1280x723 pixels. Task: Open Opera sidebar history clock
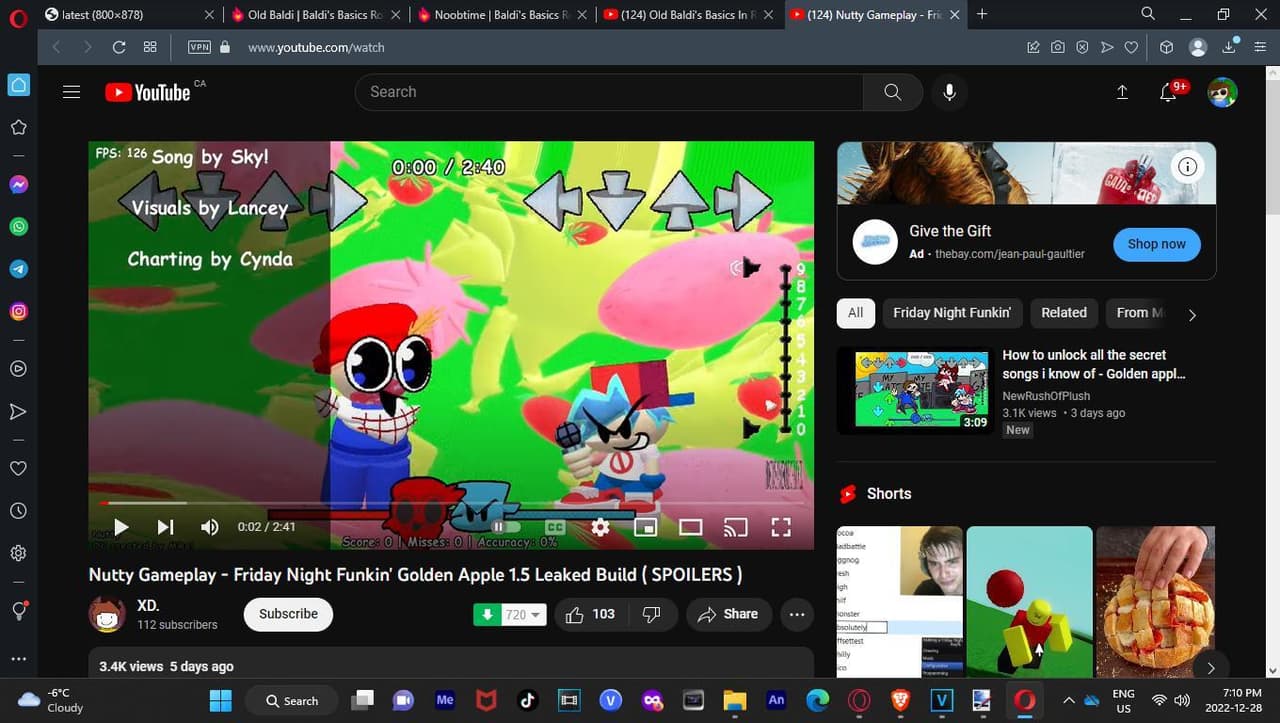(x=18, y=511)
